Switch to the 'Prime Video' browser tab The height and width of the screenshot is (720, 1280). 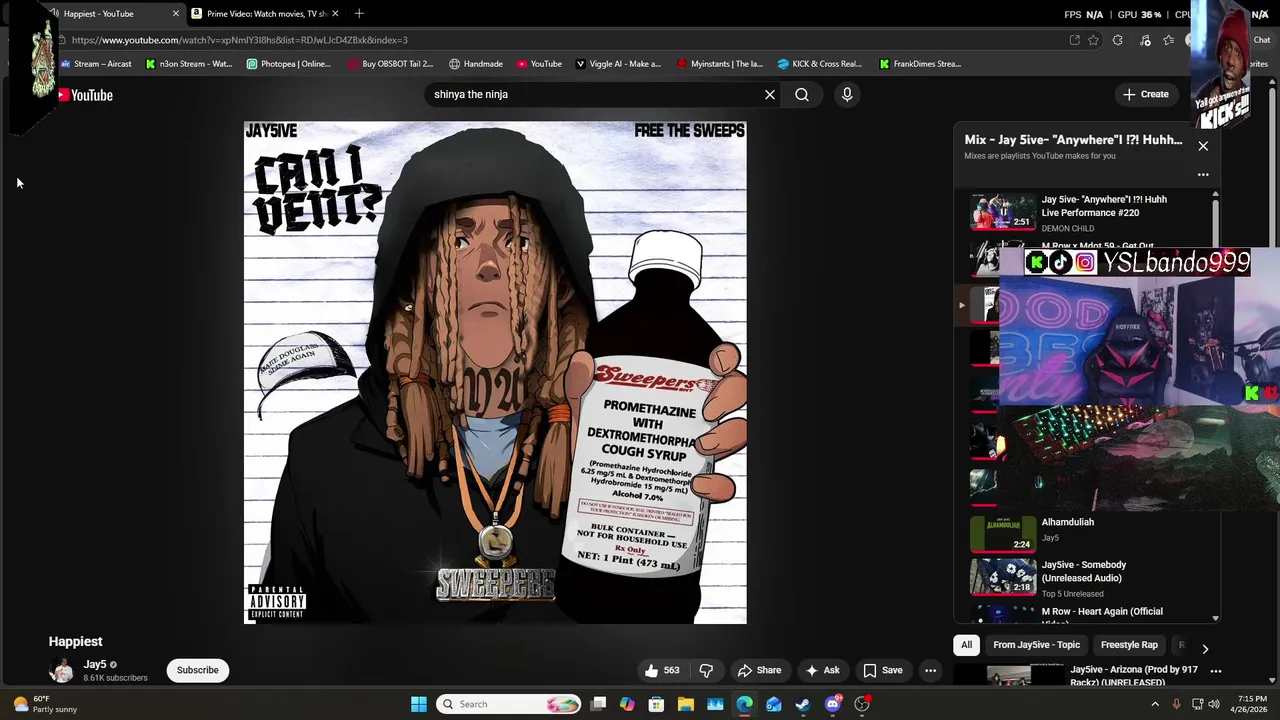tap(266, 14)
